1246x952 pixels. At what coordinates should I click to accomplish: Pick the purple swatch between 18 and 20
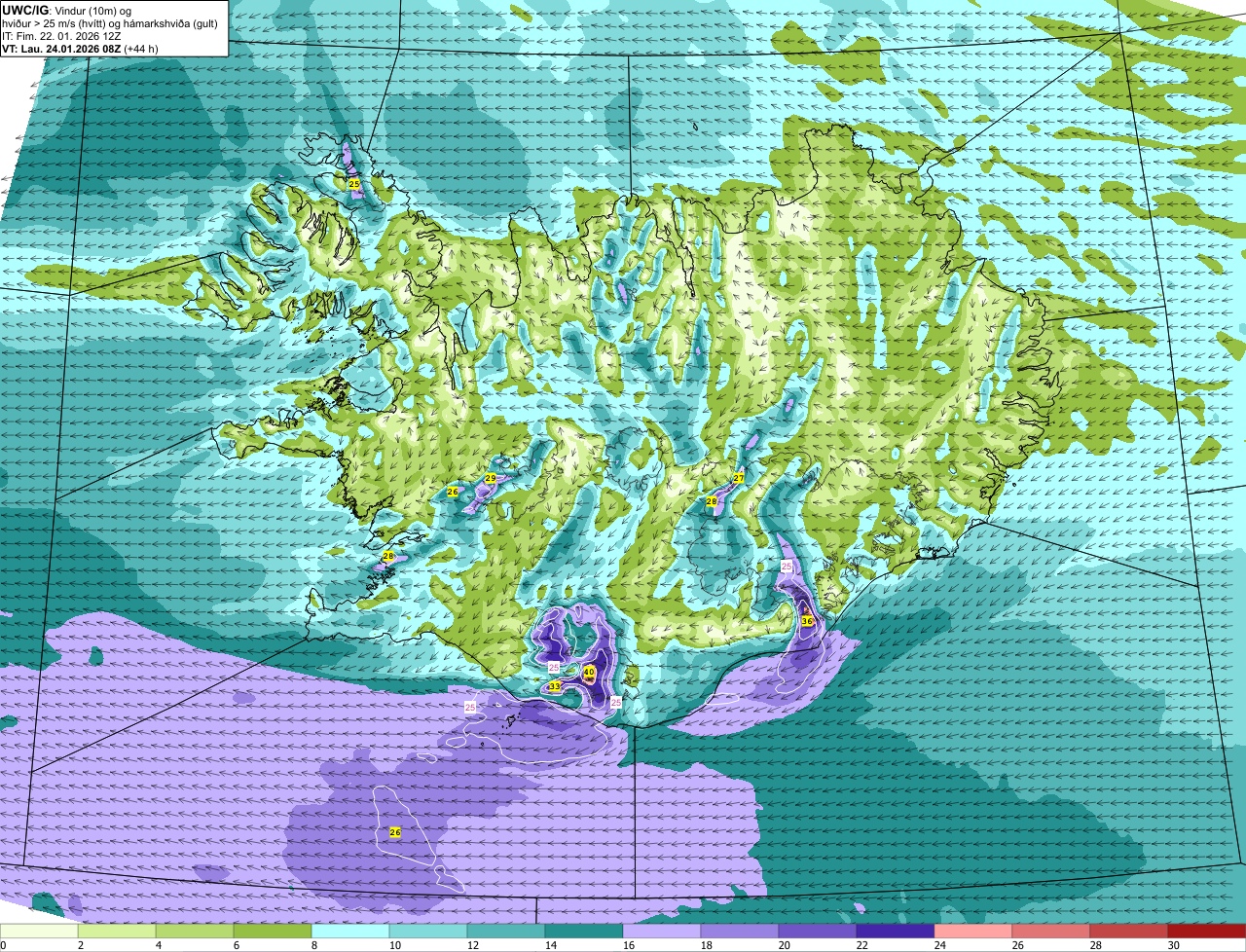[x=740, y=931]
